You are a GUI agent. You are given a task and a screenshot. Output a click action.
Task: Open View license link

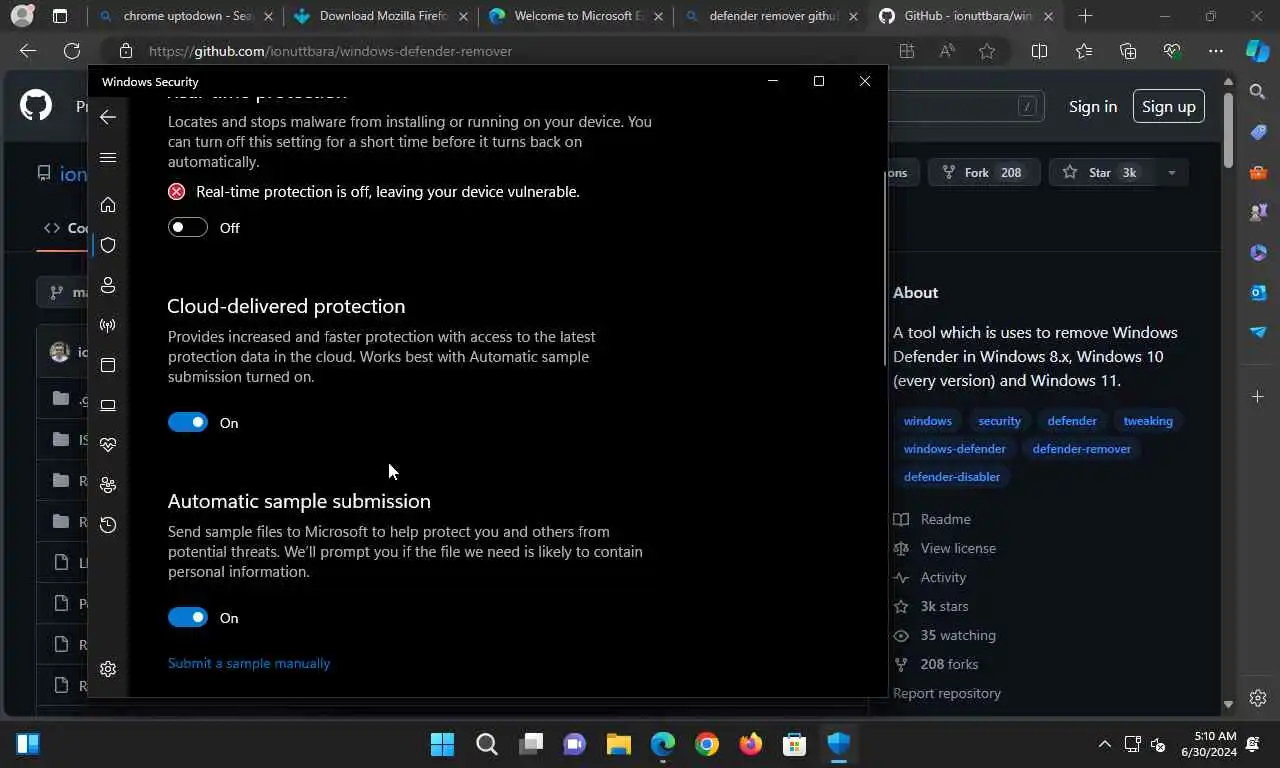945,548
